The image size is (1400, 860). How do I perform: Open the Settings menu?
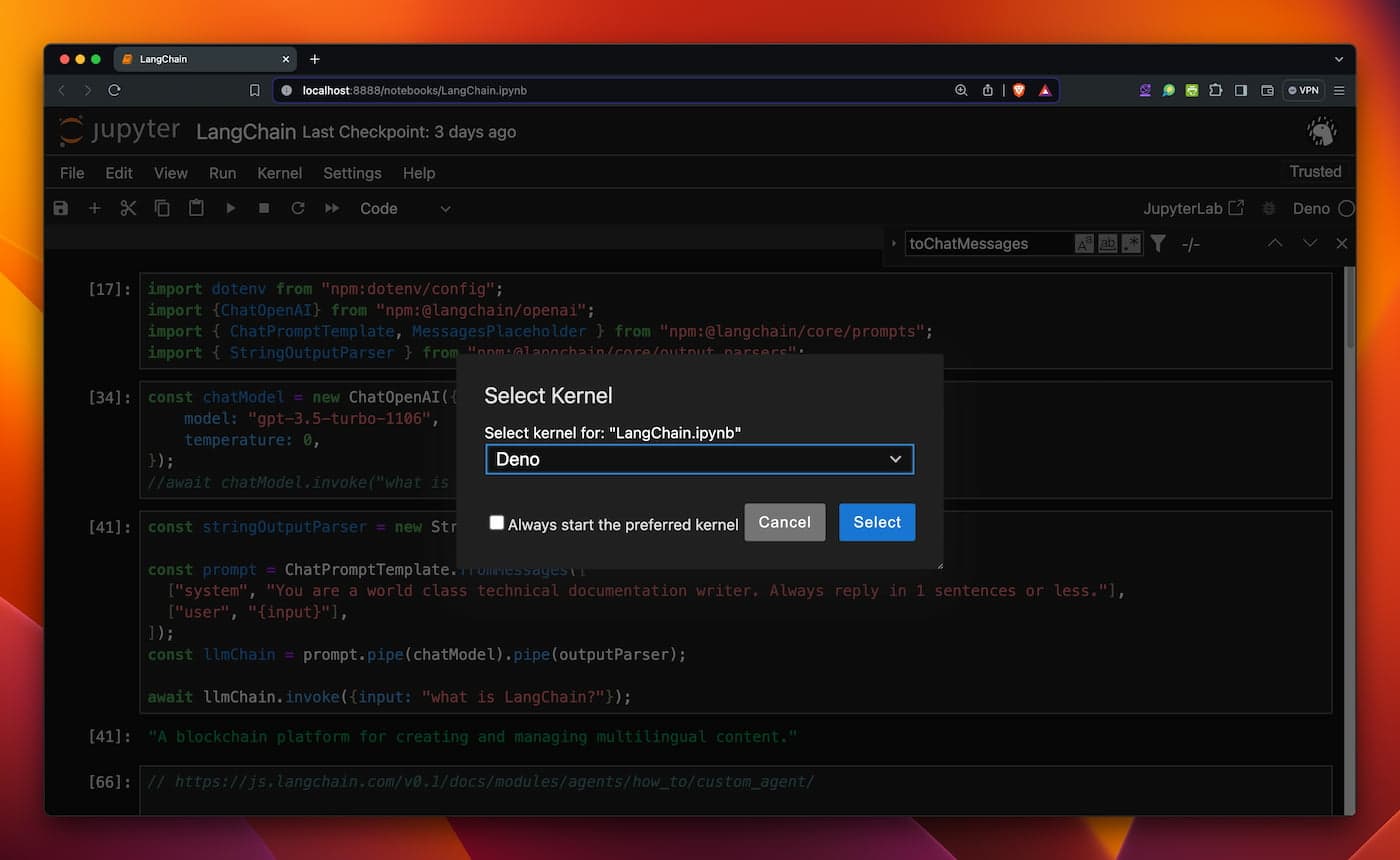pos(352,173)
